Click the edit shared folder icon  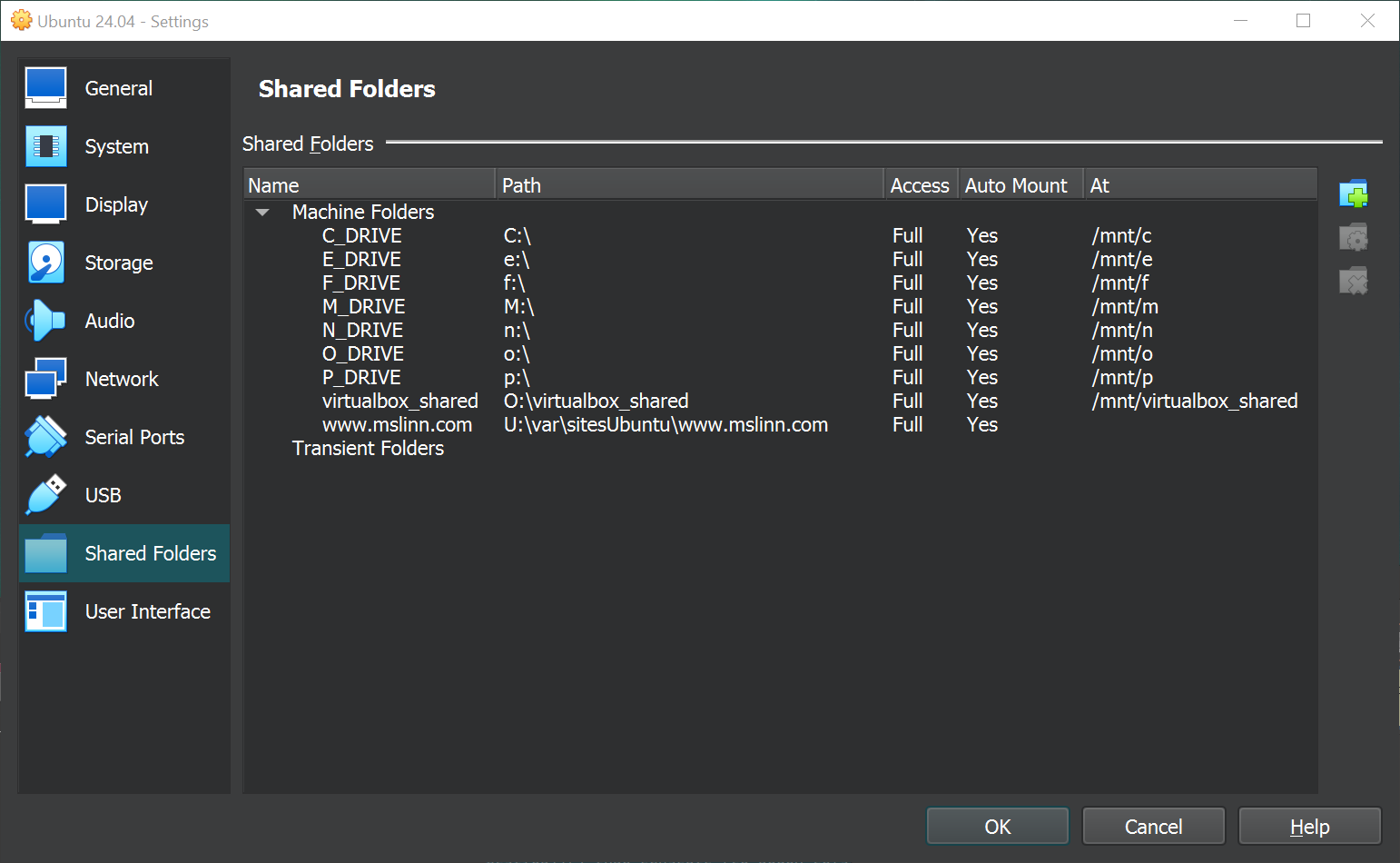click(x=1353, y=238)
